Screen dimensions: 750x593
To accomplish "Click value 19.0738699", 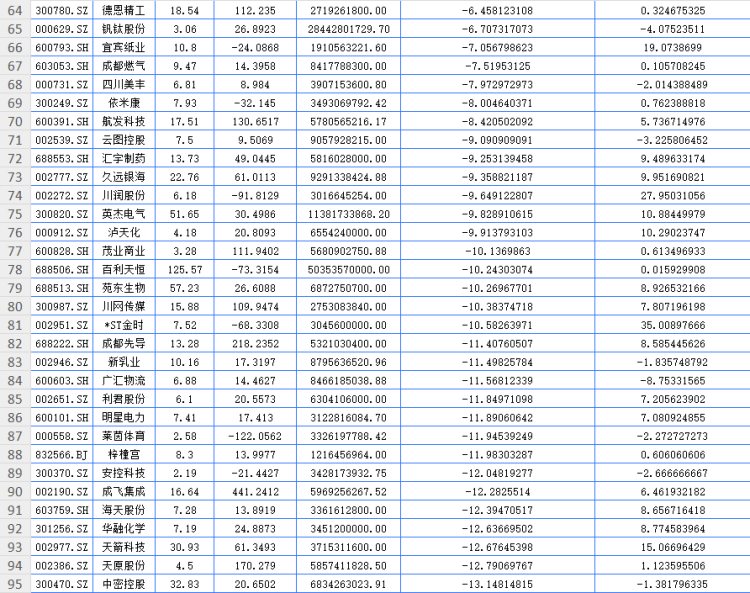I will pos(673,48).
